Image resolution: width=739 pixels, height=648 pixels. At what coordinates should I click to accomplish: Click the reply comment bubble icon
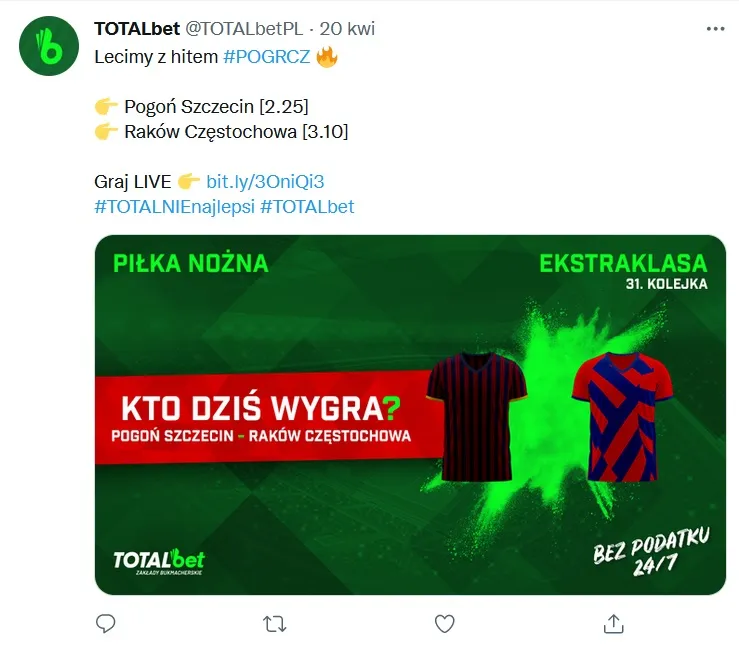(106, 623)
